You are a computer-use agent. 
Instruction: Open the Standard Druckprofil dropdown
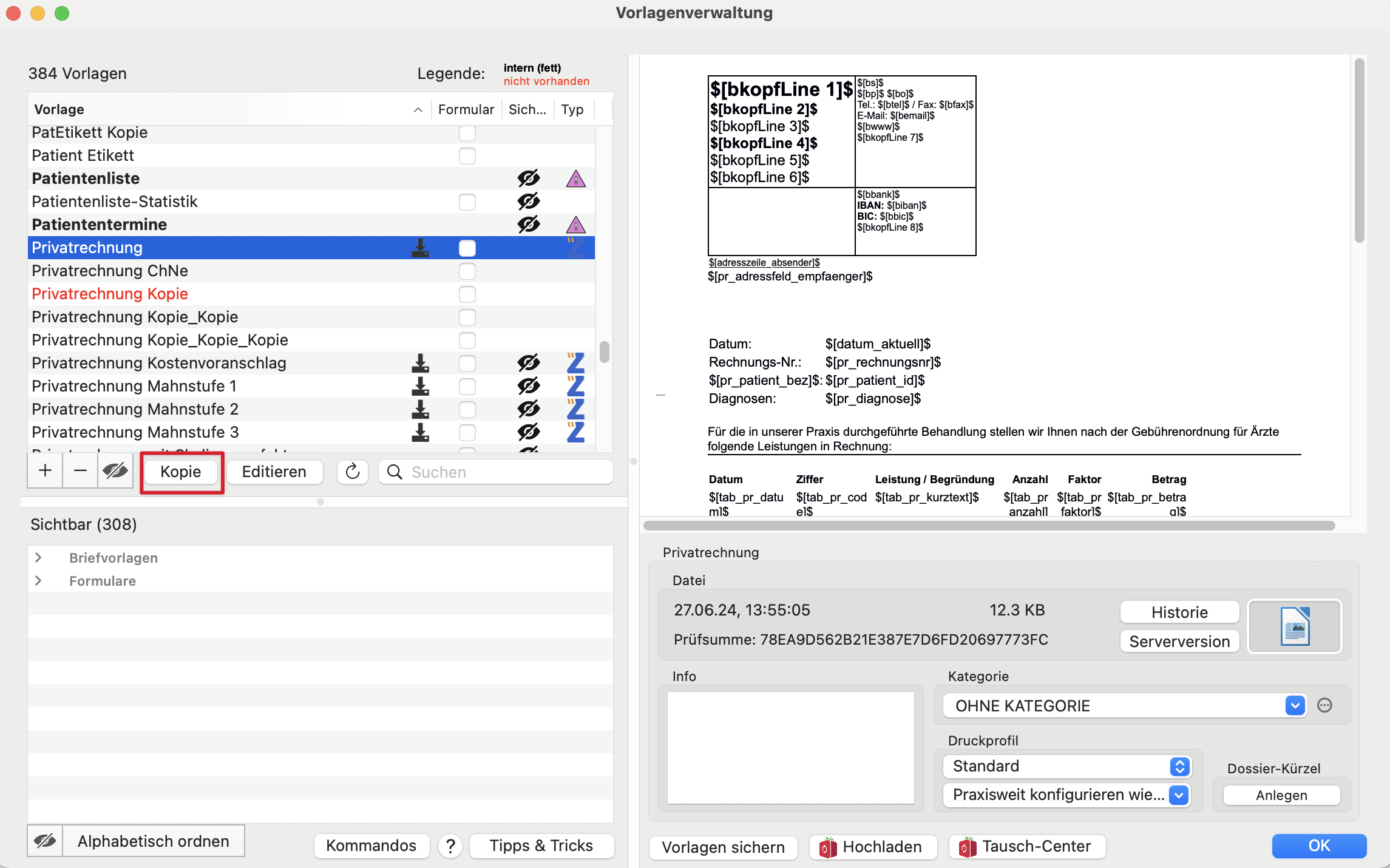[1067, 766]
